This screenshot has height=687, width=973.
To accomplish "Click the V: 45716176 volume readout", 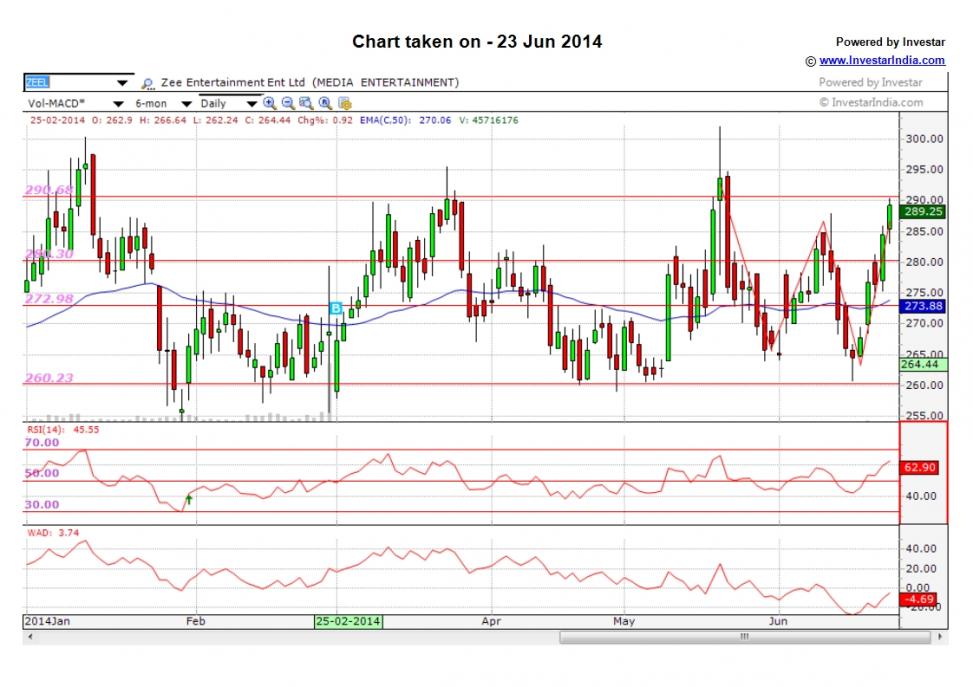I will [x=488, y=120].
